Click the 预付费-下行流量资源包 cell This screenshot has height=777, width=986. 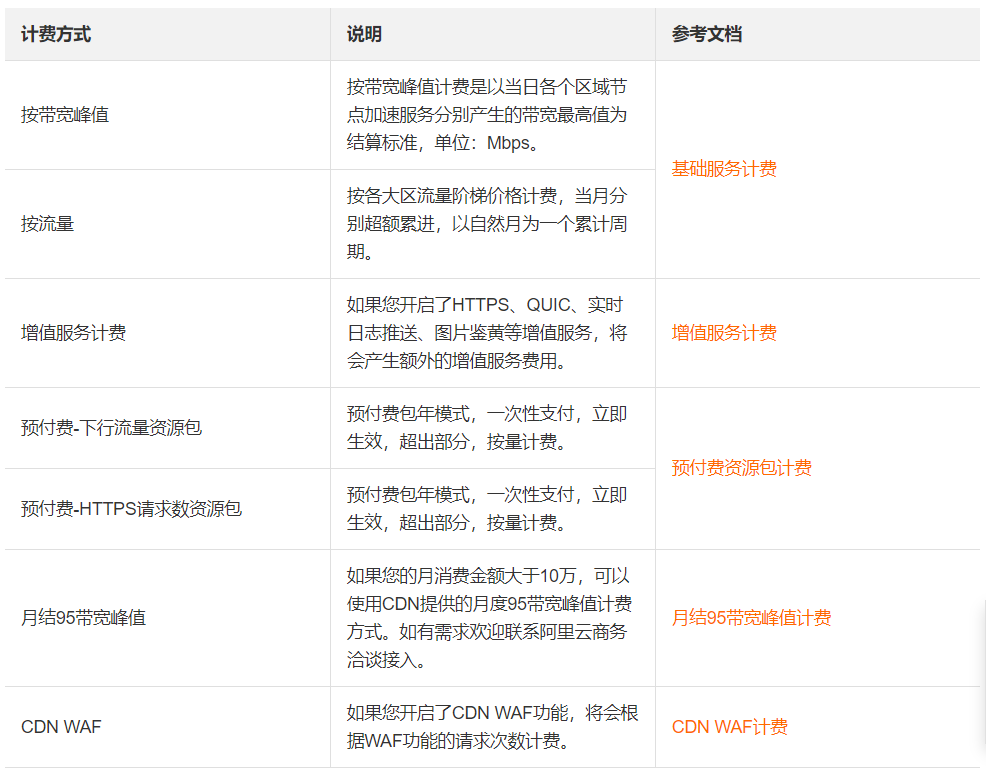(111, 428)
